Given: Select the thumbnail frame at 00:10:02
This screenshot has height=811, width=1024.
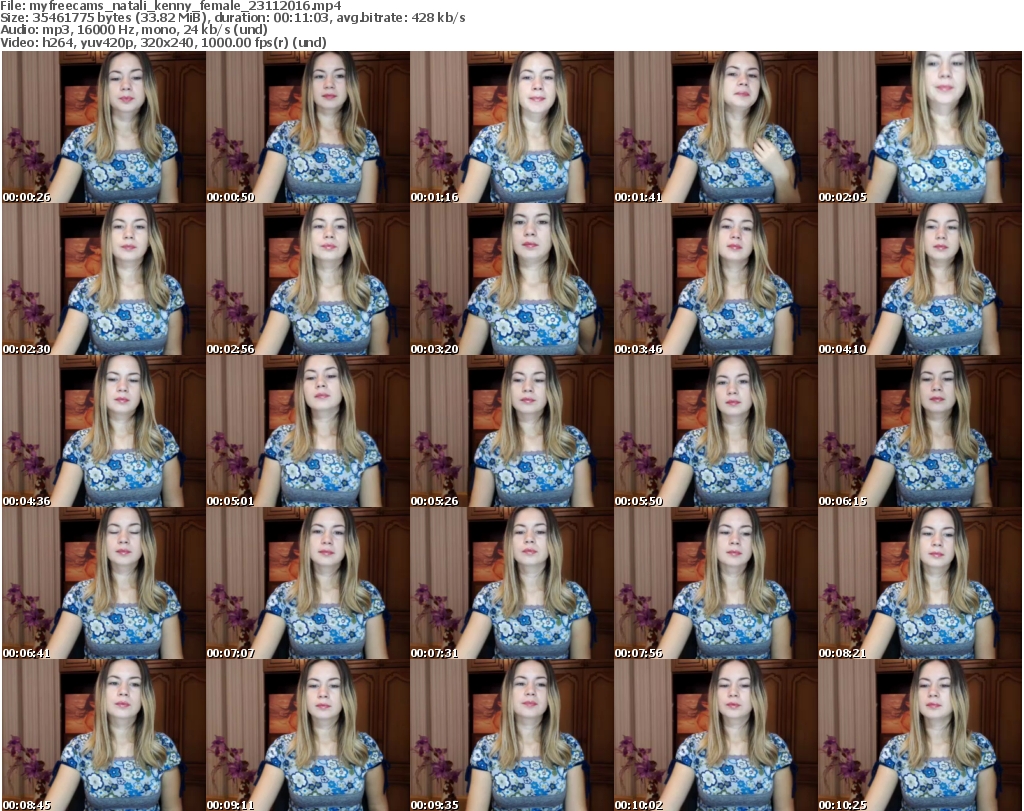Looking at the screenshot, I should pos(716,735).
